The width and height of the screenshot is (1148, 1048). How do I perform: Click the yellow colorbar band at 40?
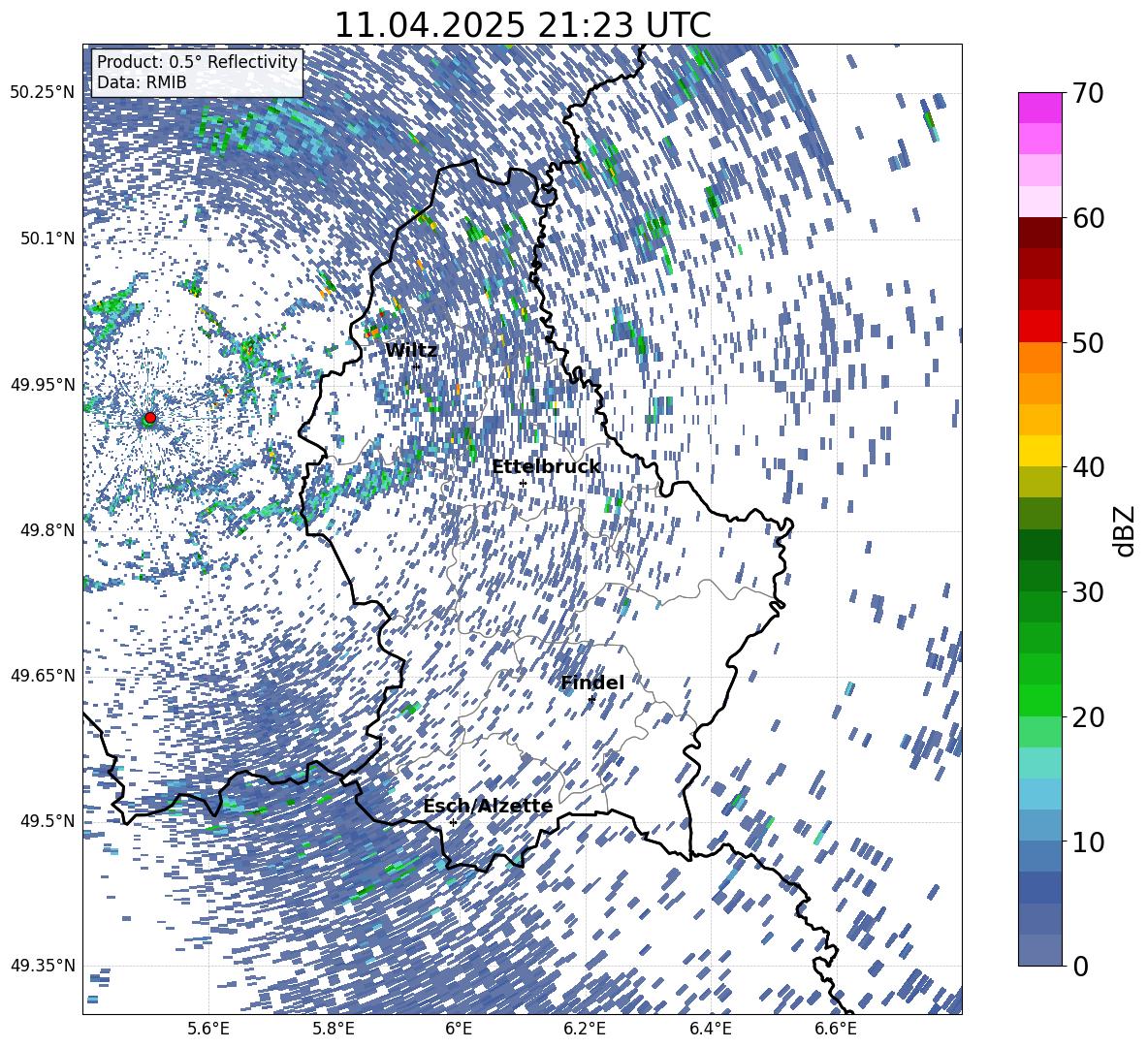click(x=1039, y=451)
